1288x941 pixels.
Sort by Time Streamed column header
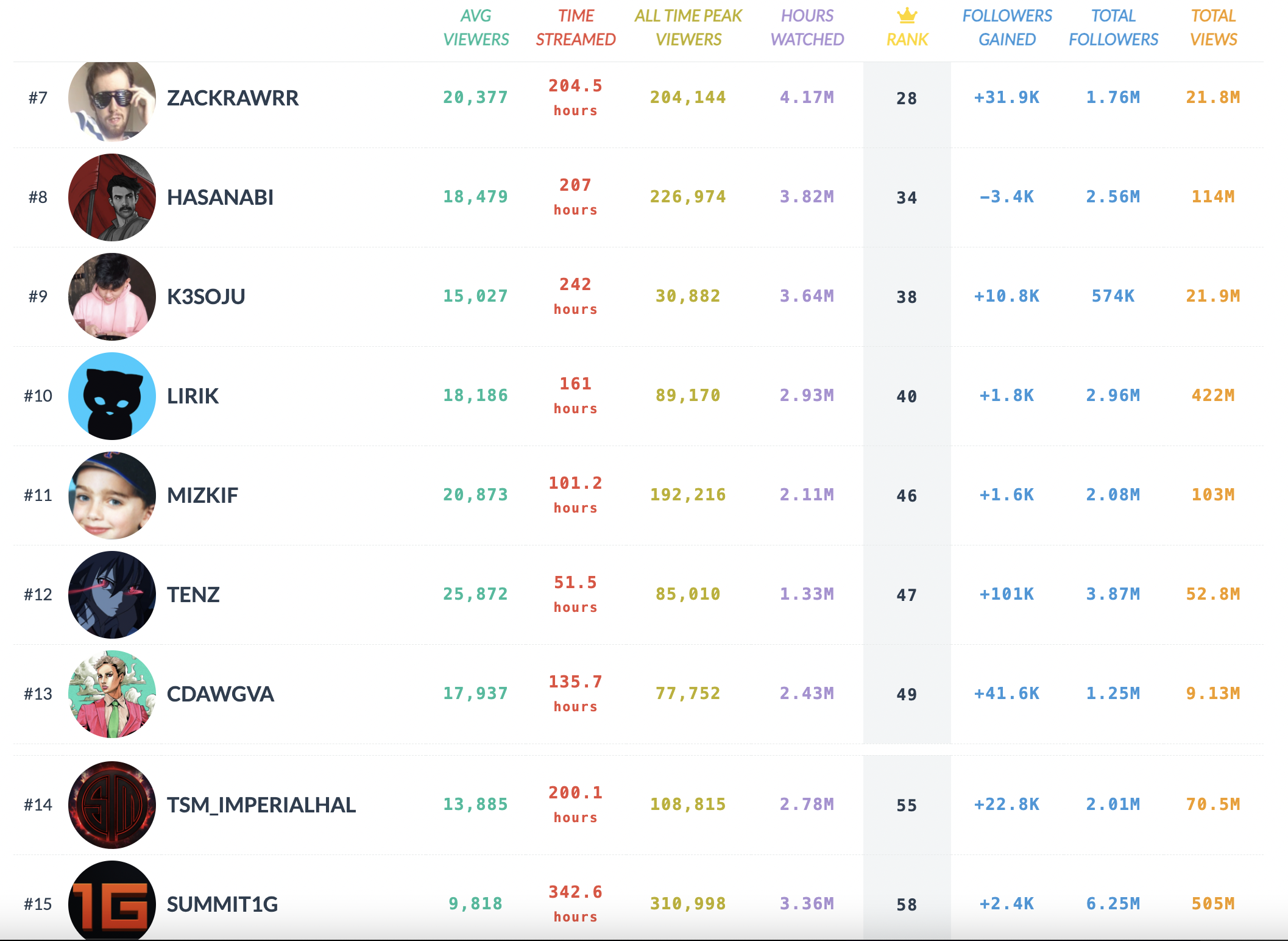tap(575, 27)
